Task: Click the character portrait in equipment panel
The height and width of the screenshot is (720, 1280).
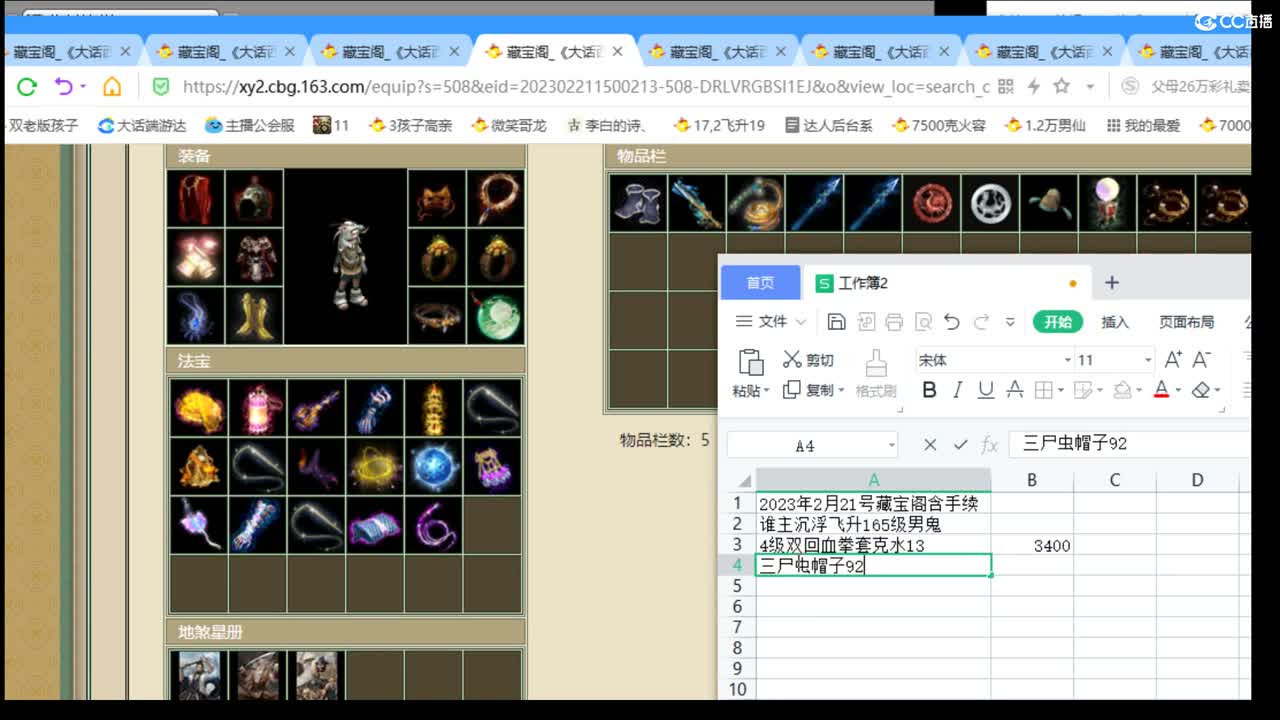Action: [346, 256]
